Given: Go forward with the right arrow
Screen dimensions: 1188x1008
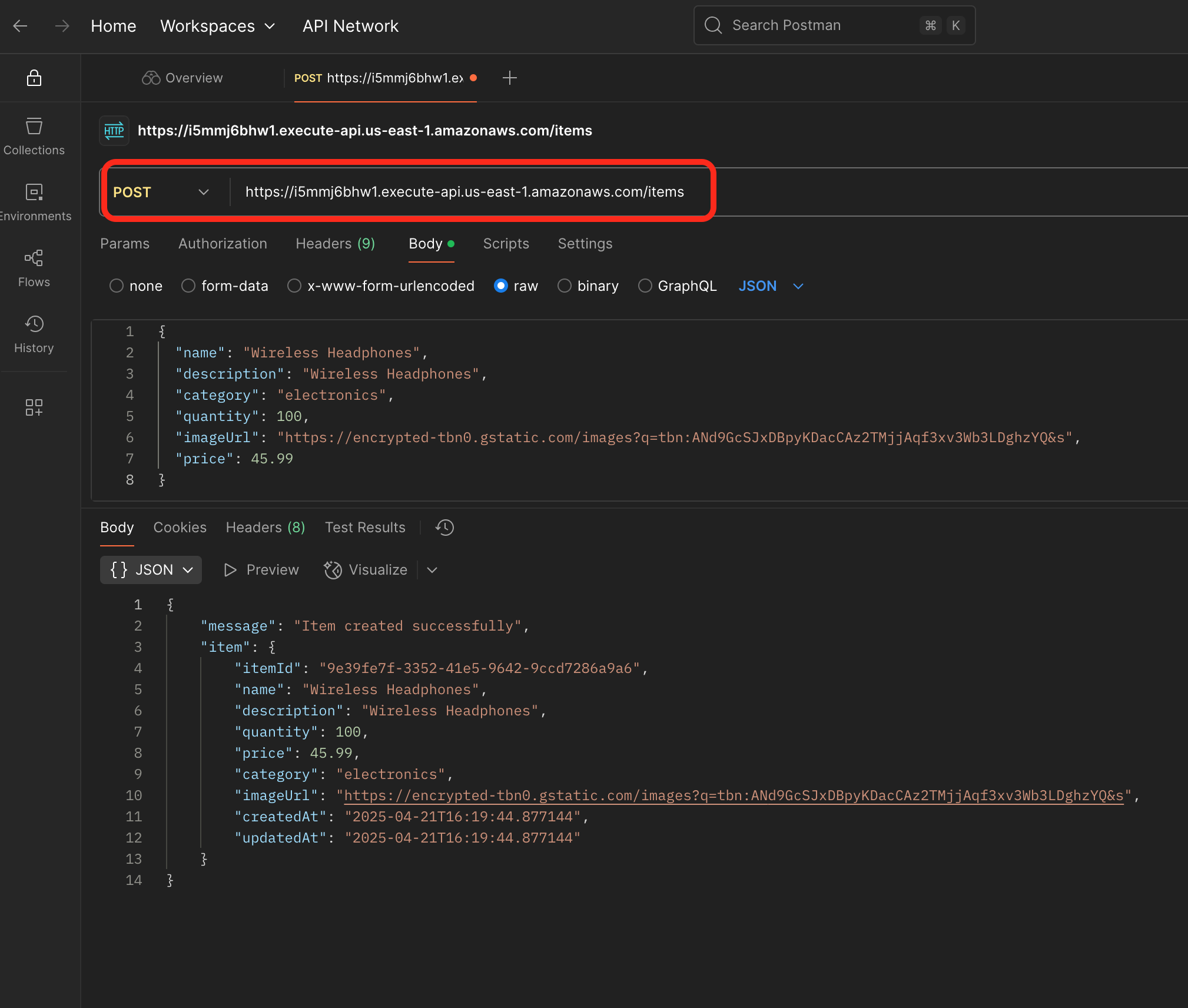Looking at the screenshot, I should click(62, 26).
